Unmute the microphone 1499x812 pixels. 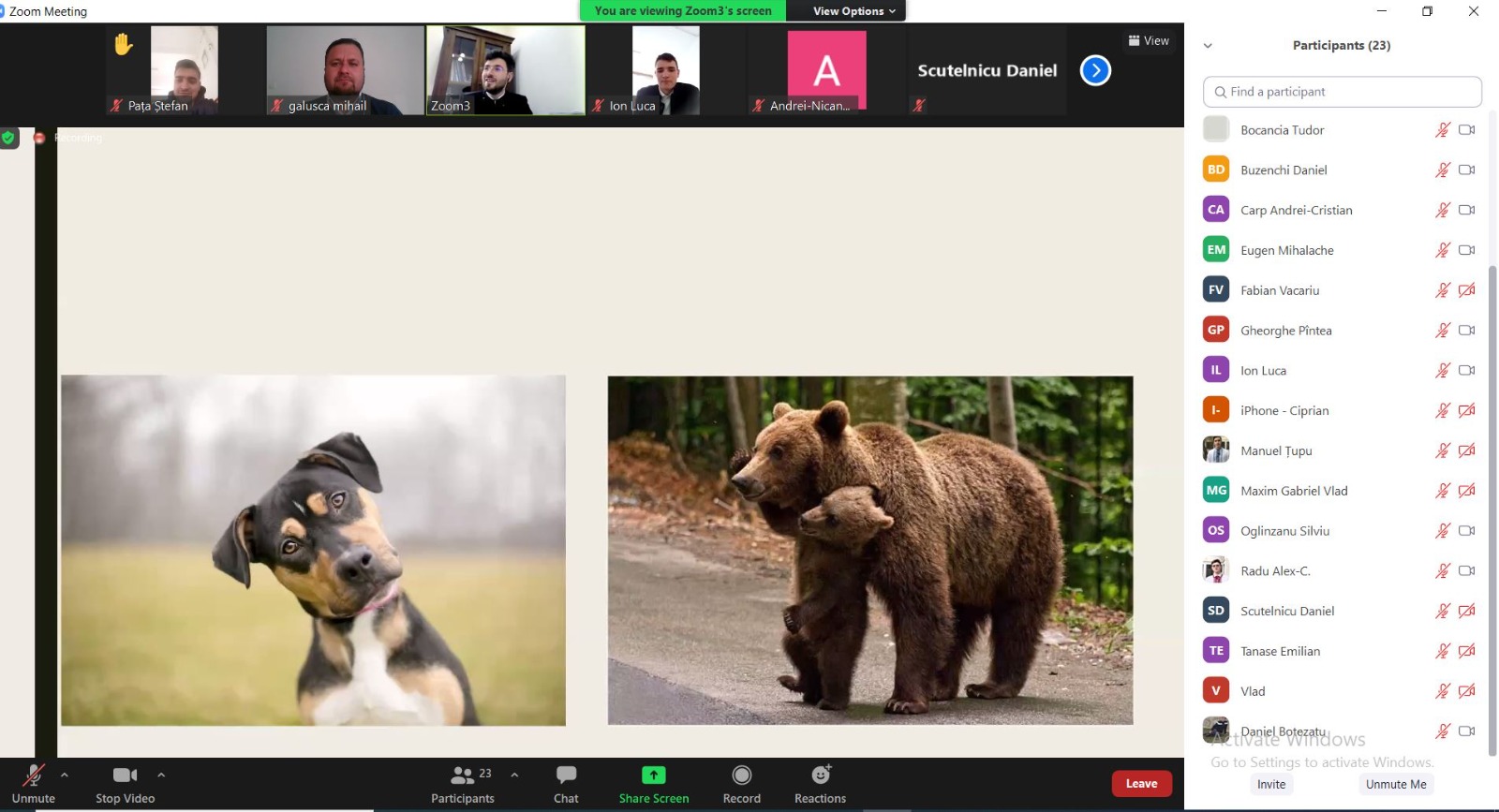[x=34, y=775]
